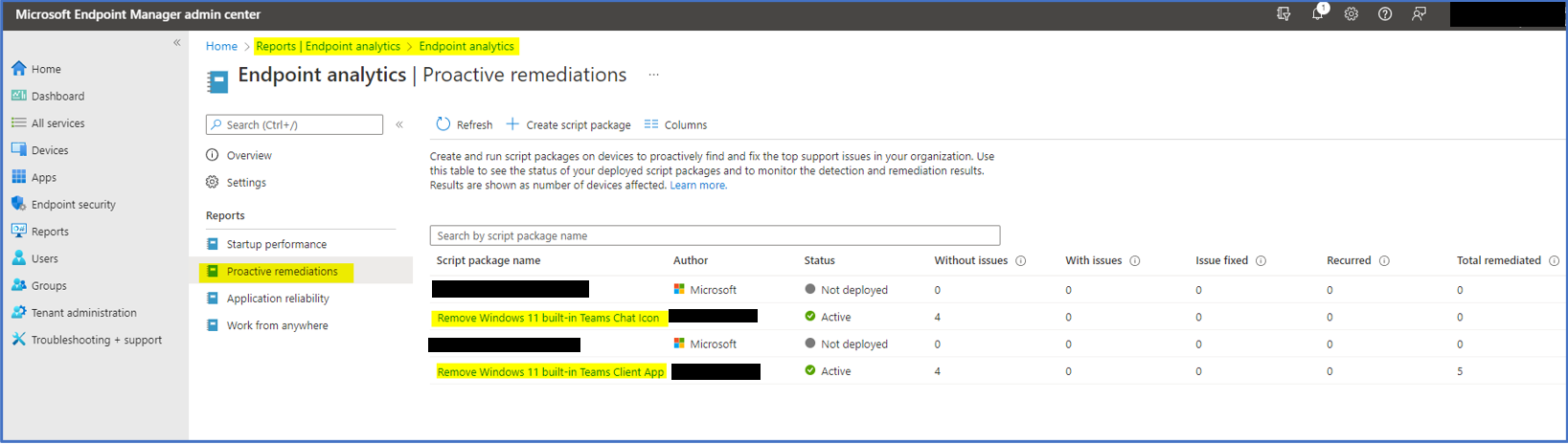The height and width of the screenshot is (444, 1568).
Task: Click the Endpoint analytics page icon
Action: (x=218, y=81)
